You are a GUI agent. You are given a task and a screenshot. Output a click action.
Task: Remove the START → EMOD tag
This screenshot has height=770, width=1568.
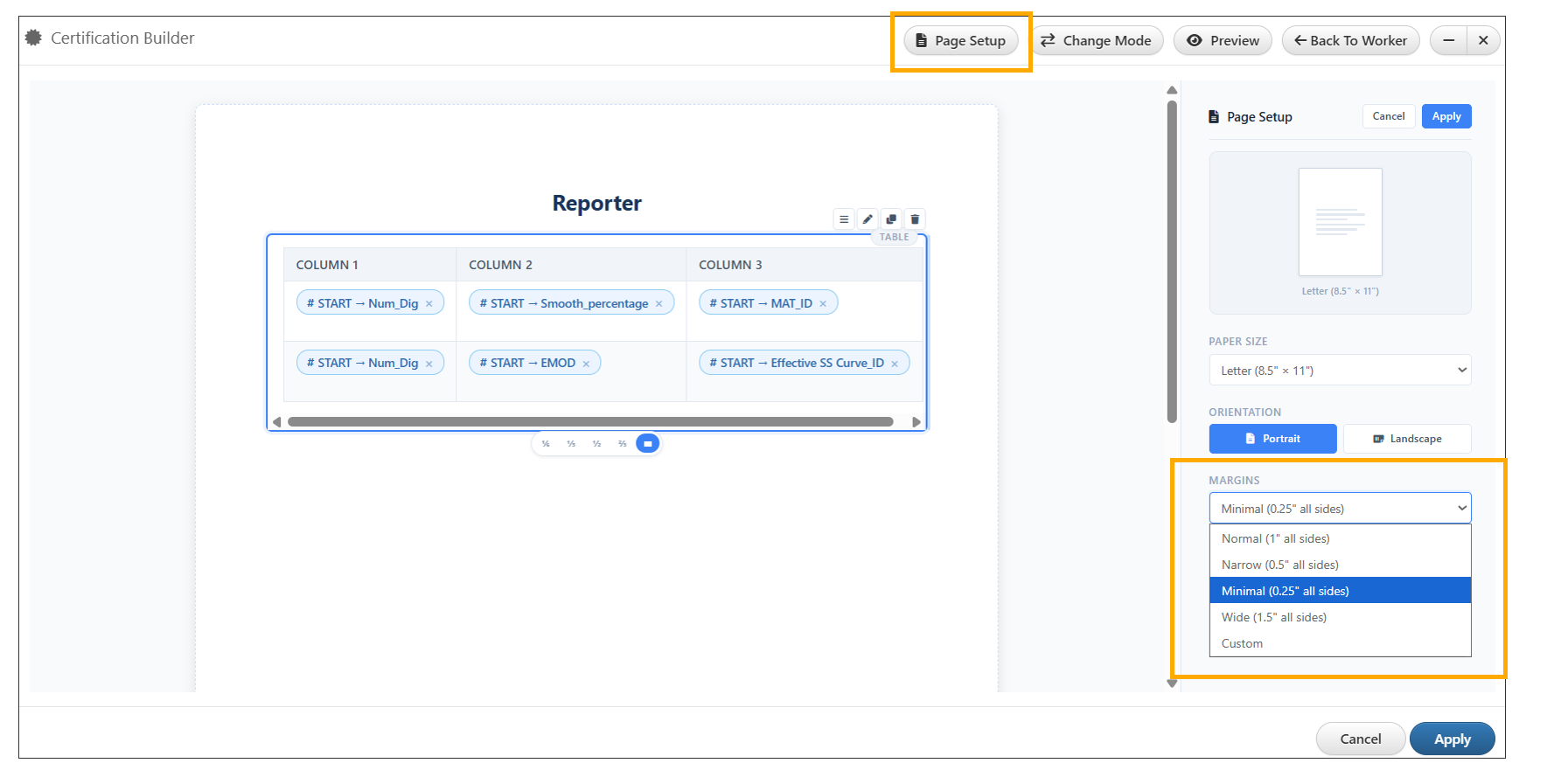[x=586, y=364]
